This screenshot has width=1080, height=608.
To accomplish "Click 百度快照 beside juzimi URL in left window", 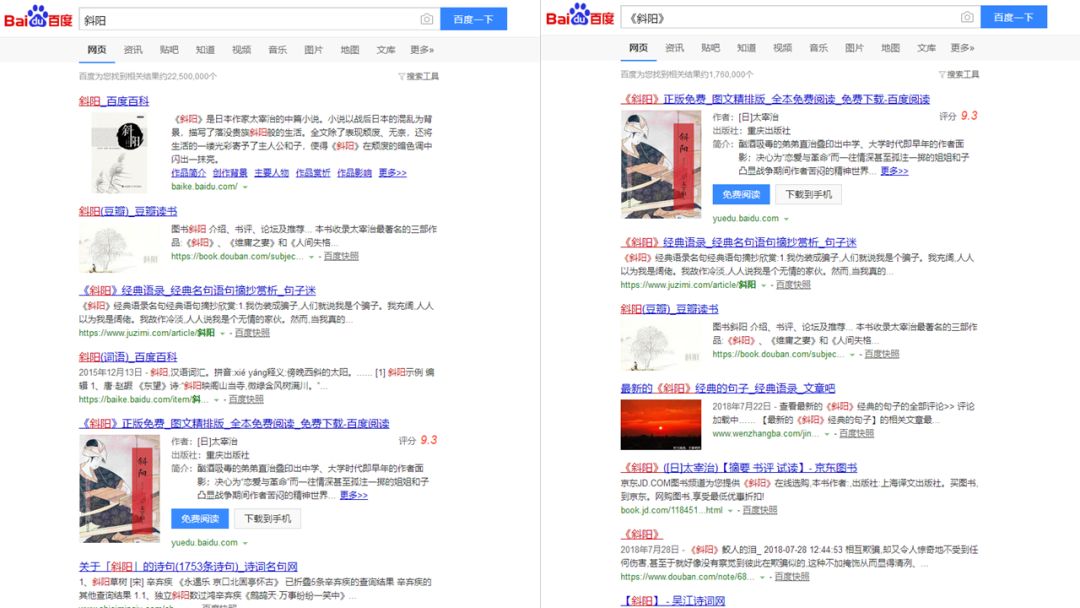I will 252,333.
